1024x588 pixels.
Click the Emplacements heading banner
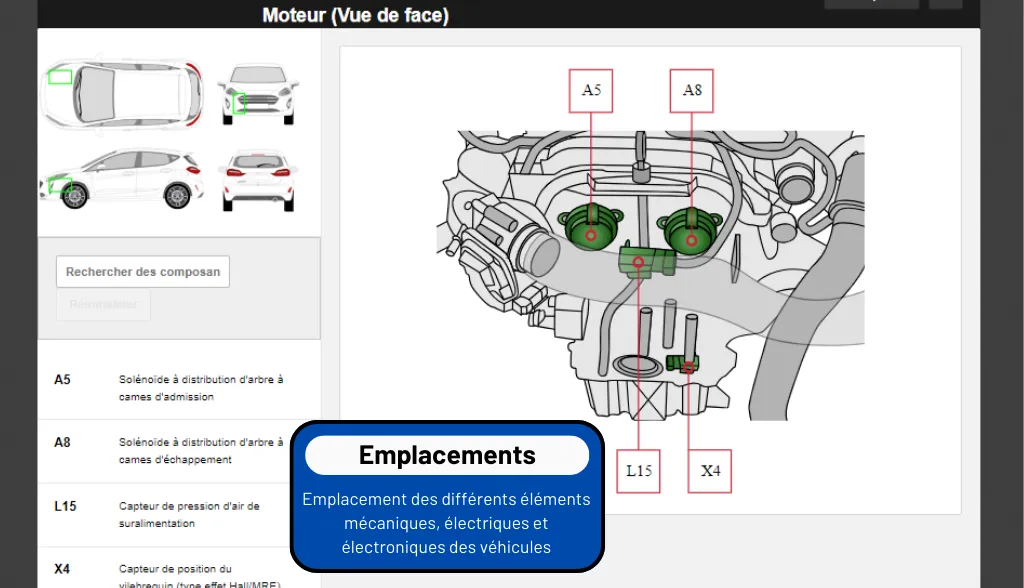pos(447,455)
